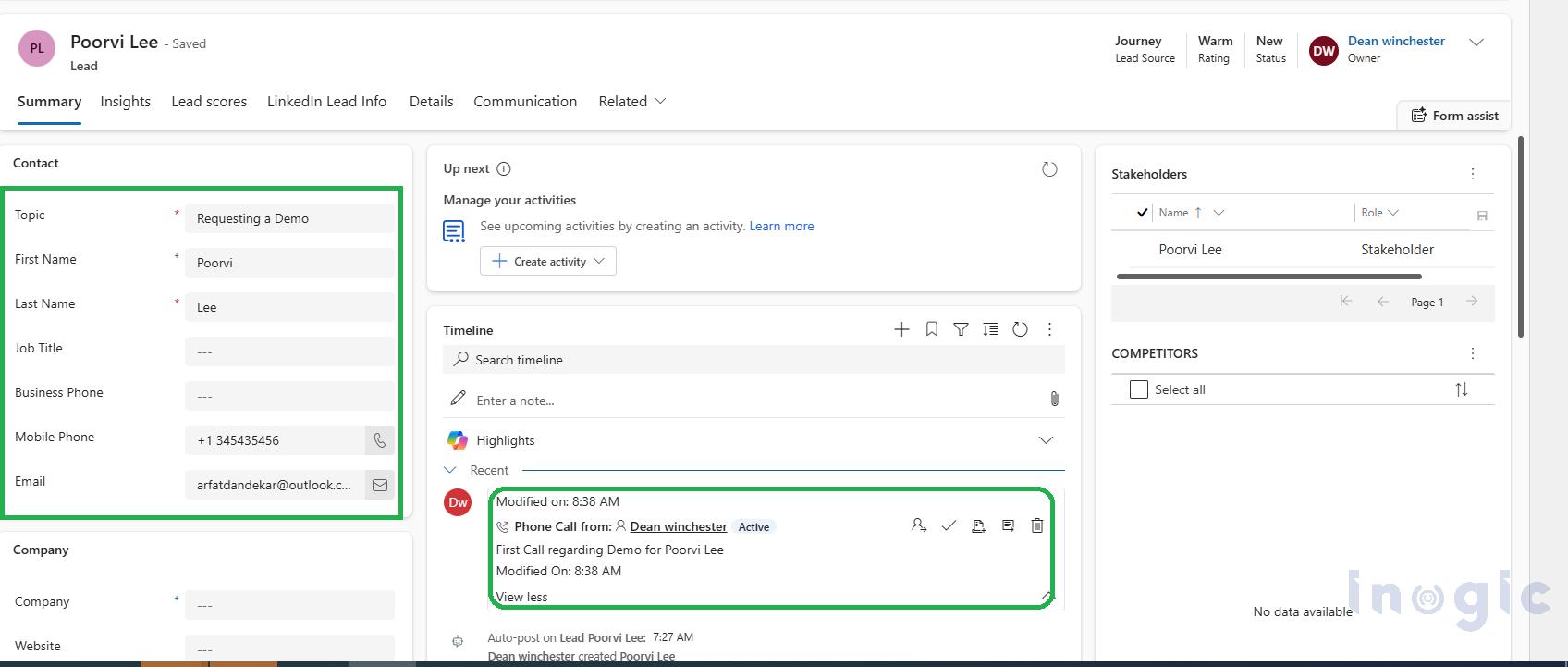Click the Mobile Phone number field

tap(275, 440)
